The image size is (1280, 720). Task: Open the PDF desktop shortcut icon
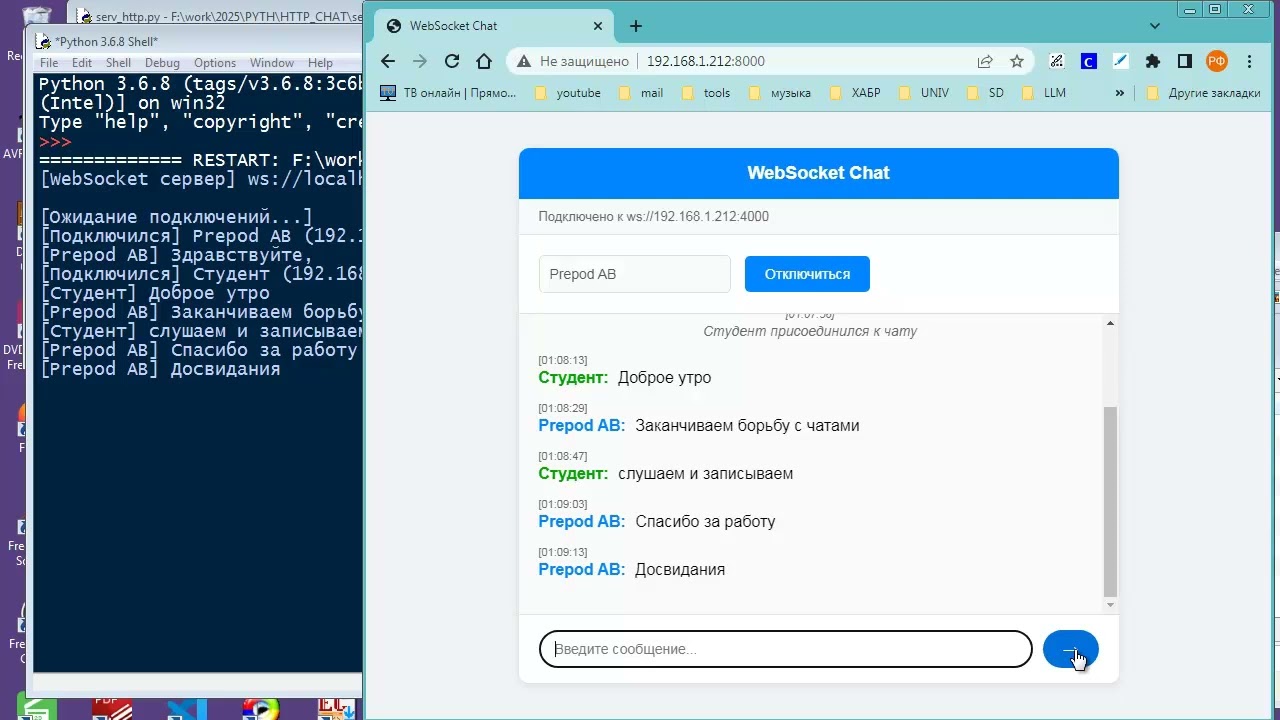(x=112, y=709)
